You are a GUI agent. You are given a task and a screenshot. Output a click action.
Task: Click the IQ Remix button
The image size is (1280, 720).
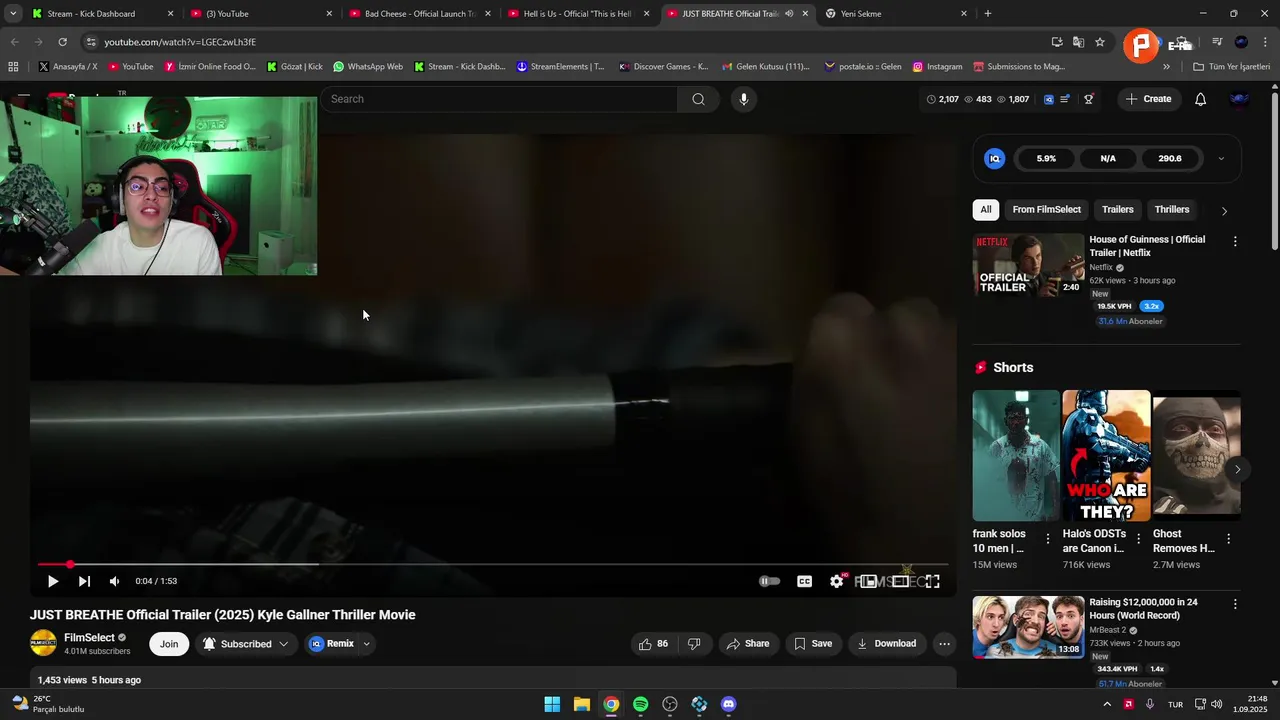pyautogui.click(x=332, y=644)
